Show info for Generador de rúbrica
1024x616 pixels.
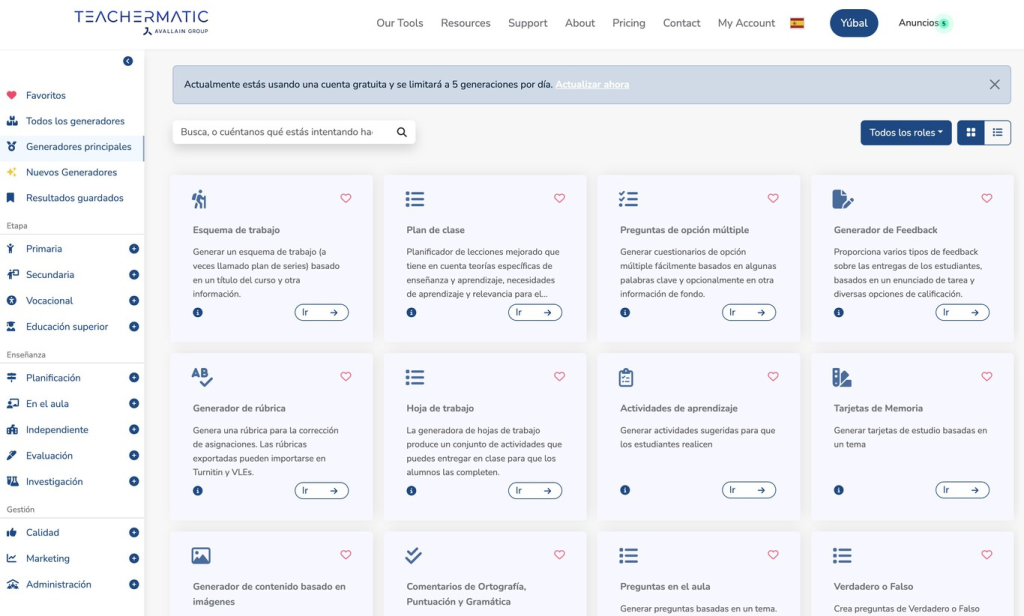tap(198, 491)
